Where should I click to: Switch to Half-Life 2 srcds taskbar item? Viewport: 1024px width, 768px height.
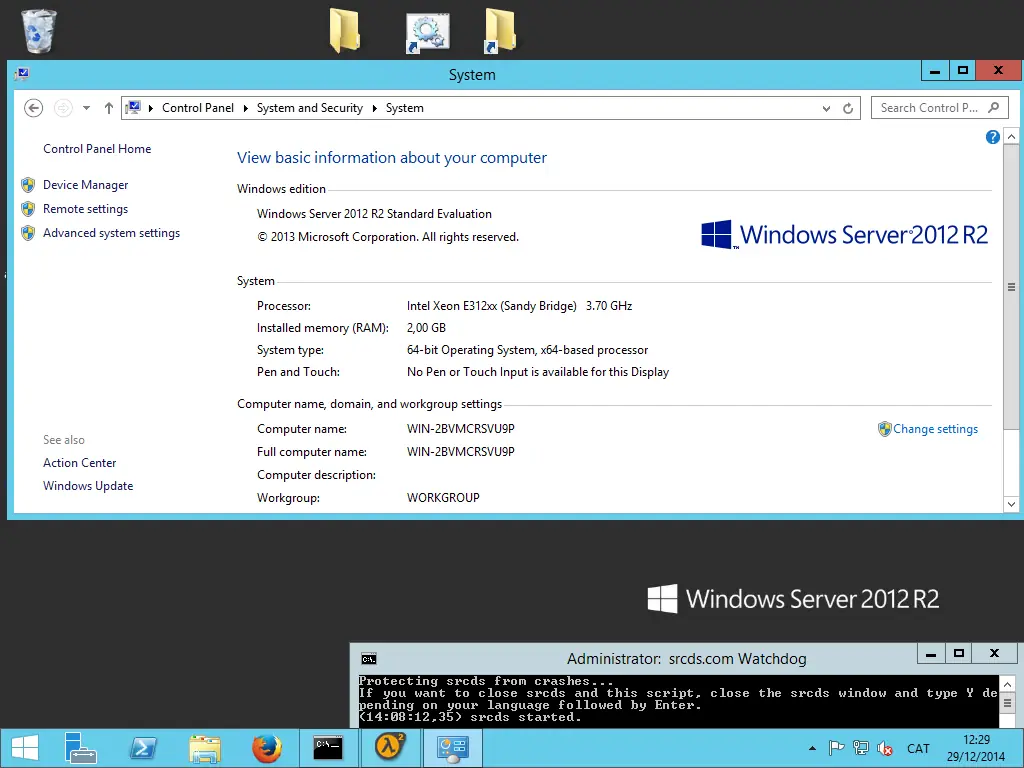click(390, 748)
